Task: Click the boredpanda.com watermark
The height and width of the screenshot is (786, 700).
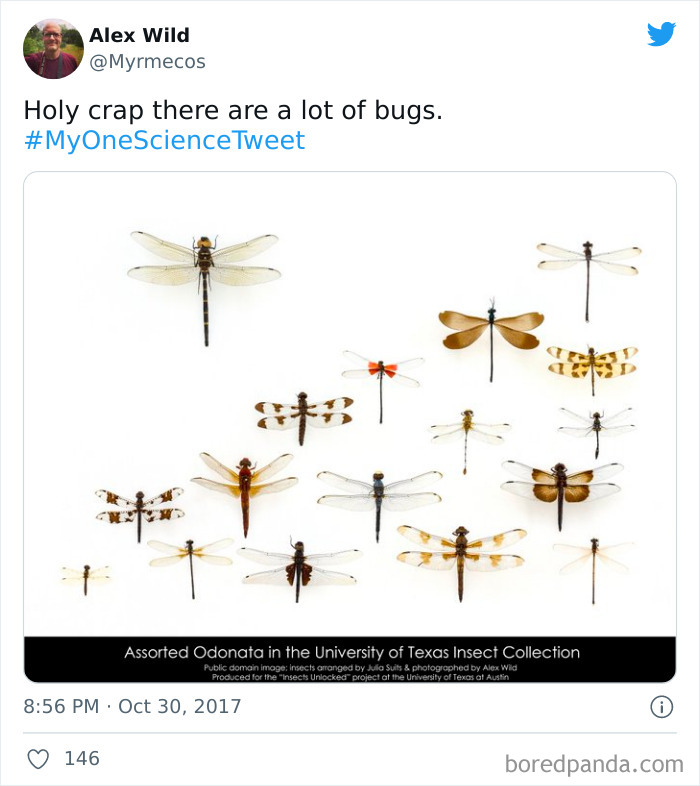Action: 595,764
